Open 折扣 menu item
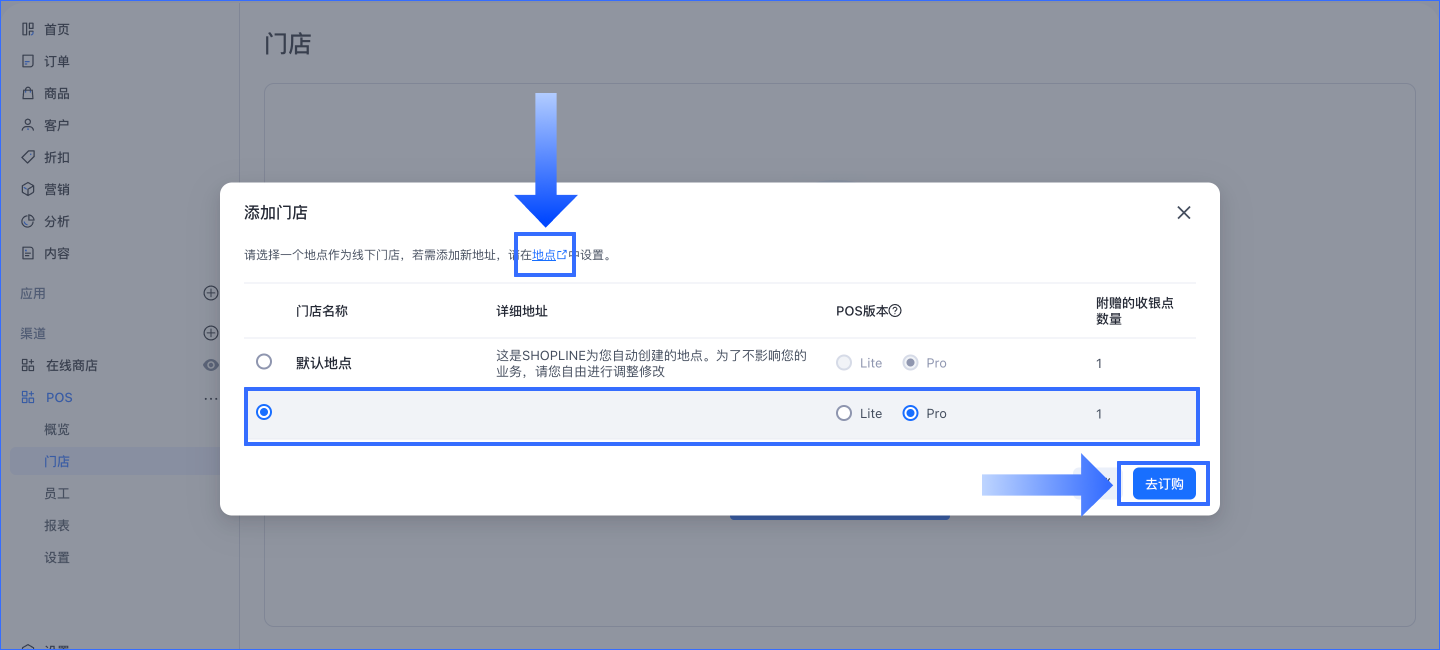This screenshot has height=650, width=1440. (57, 157)
